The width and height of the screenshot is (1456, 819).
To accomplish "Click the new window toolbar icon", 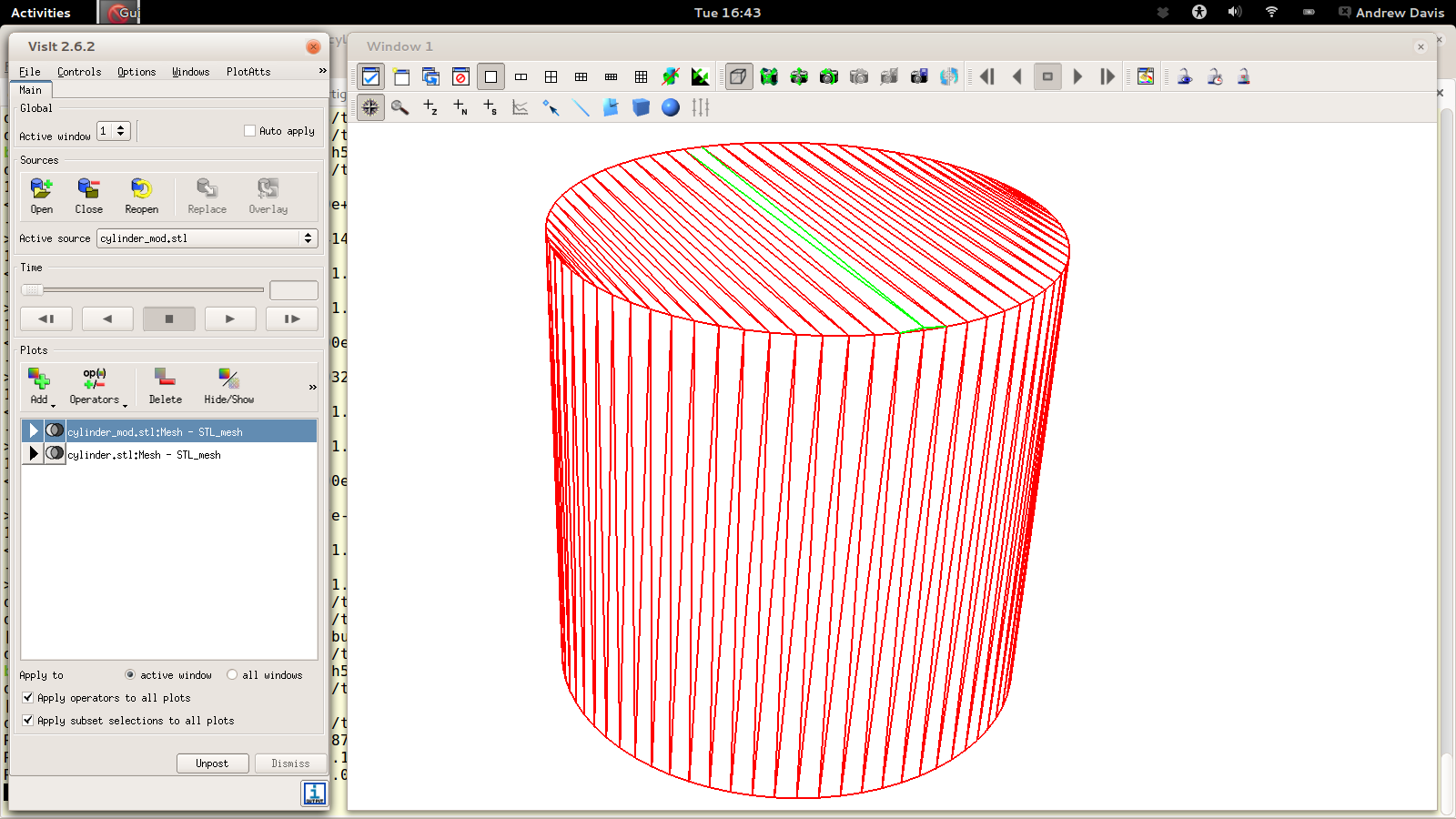I will [401, 76].
